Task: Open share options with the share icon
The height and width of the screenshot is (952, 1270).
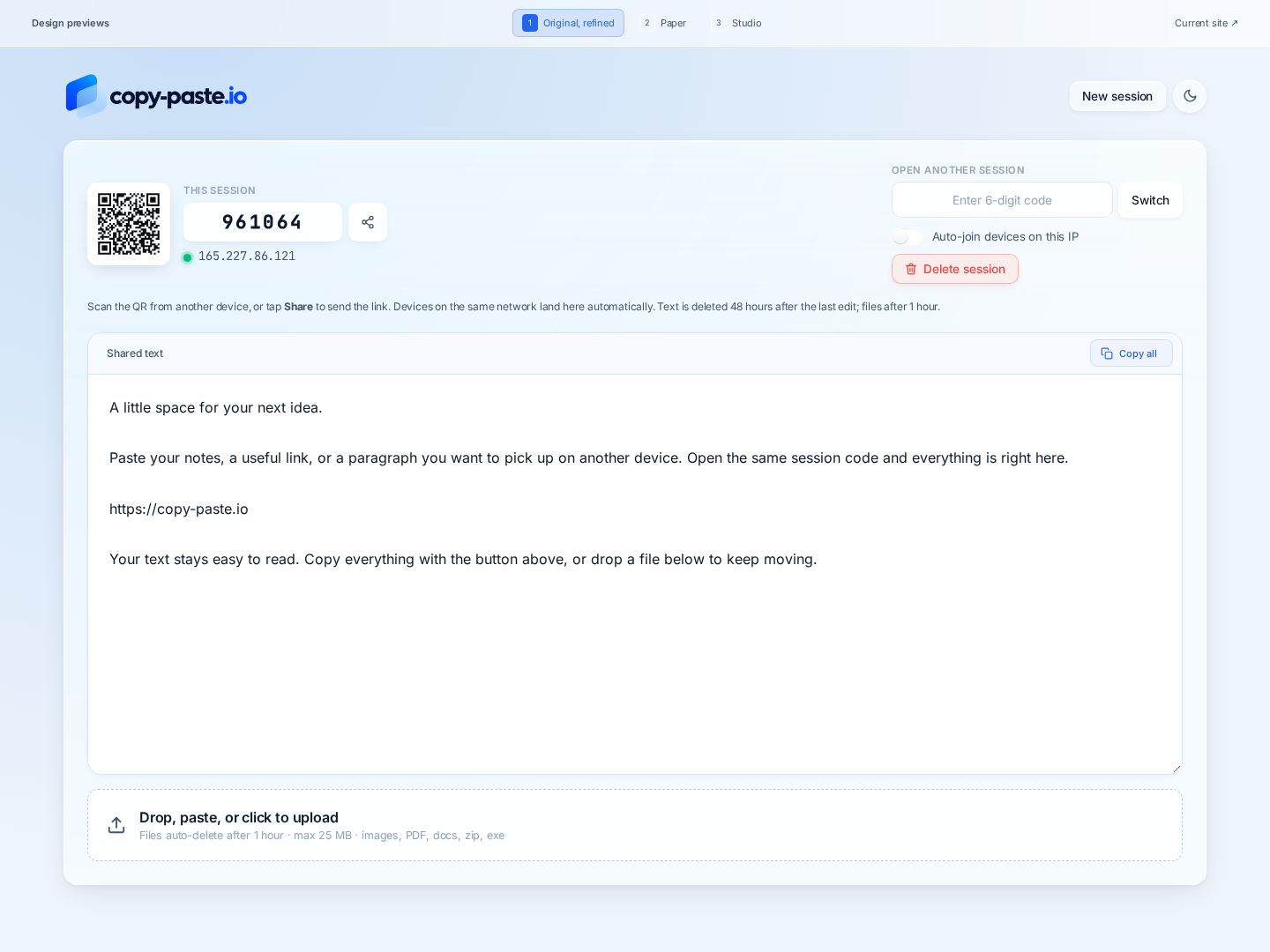Action: [368, 222]
